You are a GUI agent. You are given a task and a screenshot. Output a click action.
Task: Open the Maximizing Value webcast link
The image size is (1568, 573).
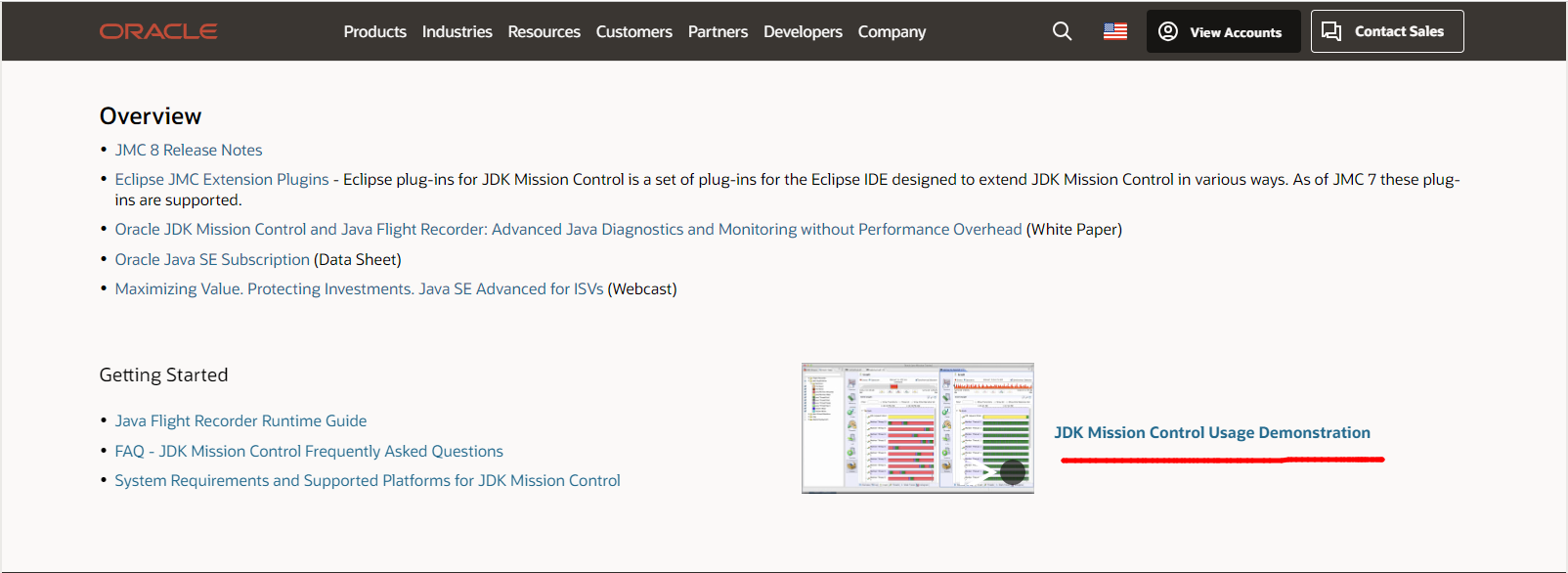(359, 288)
